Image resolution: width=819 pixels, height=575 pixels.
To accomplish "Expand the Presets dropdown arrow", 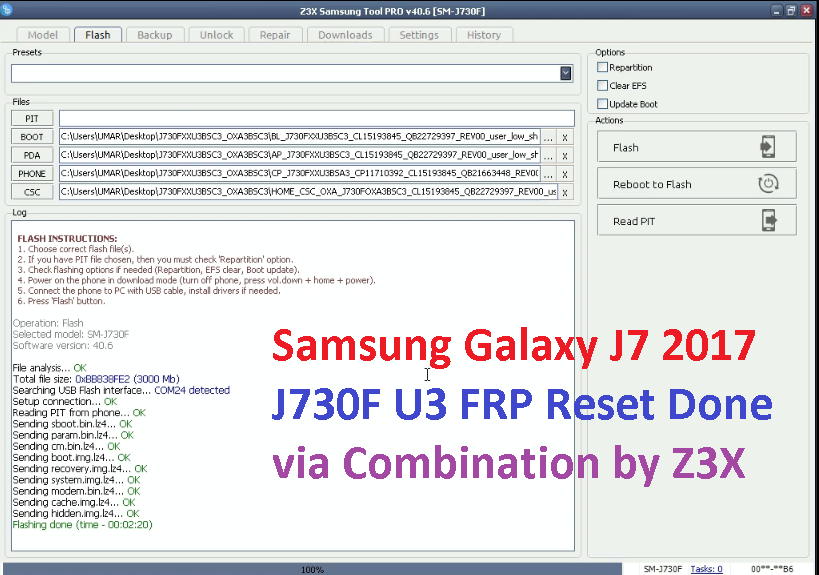I will click(566, 73).
